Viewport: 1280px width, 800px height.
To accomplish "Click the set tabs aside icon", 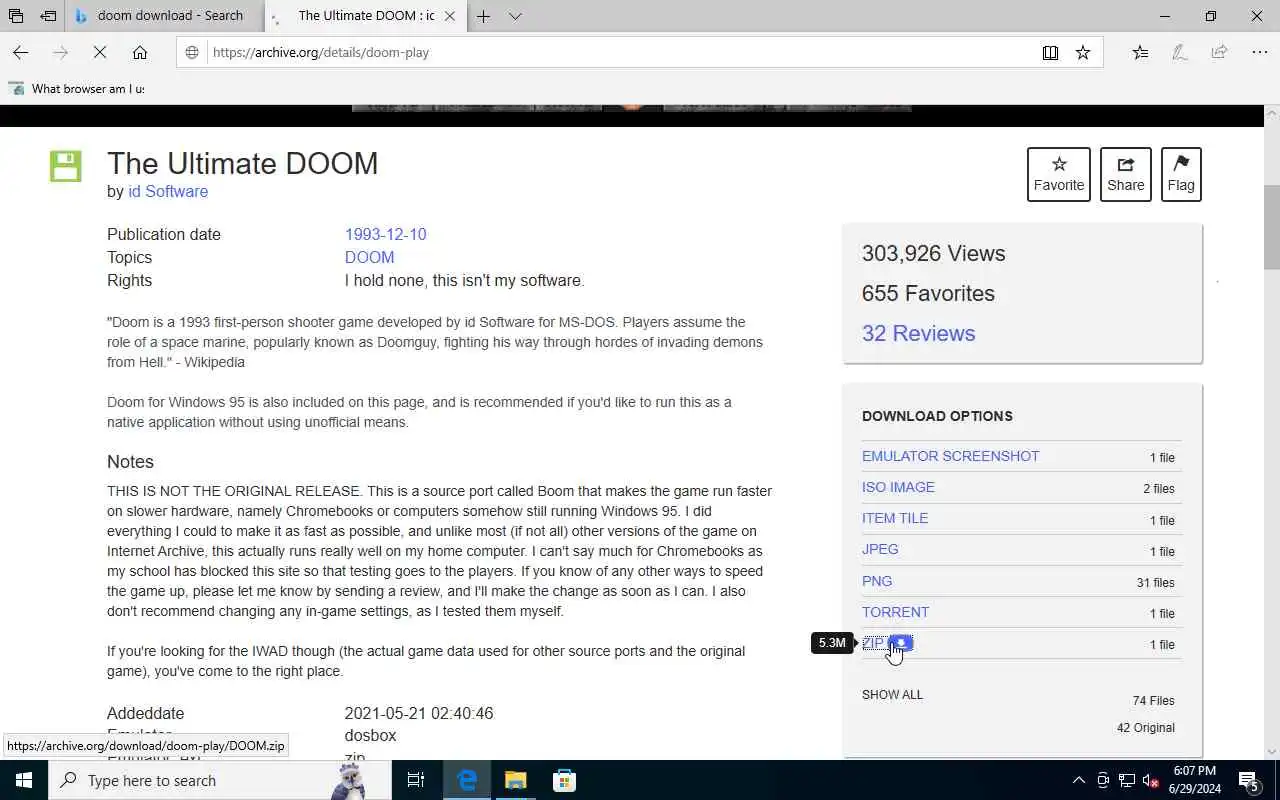I will tap(48, 16).
